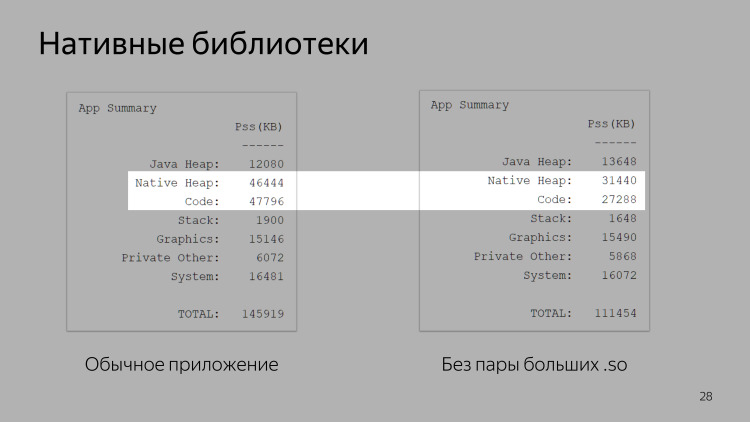Click the "Без пары больших .so" caption

534,365
